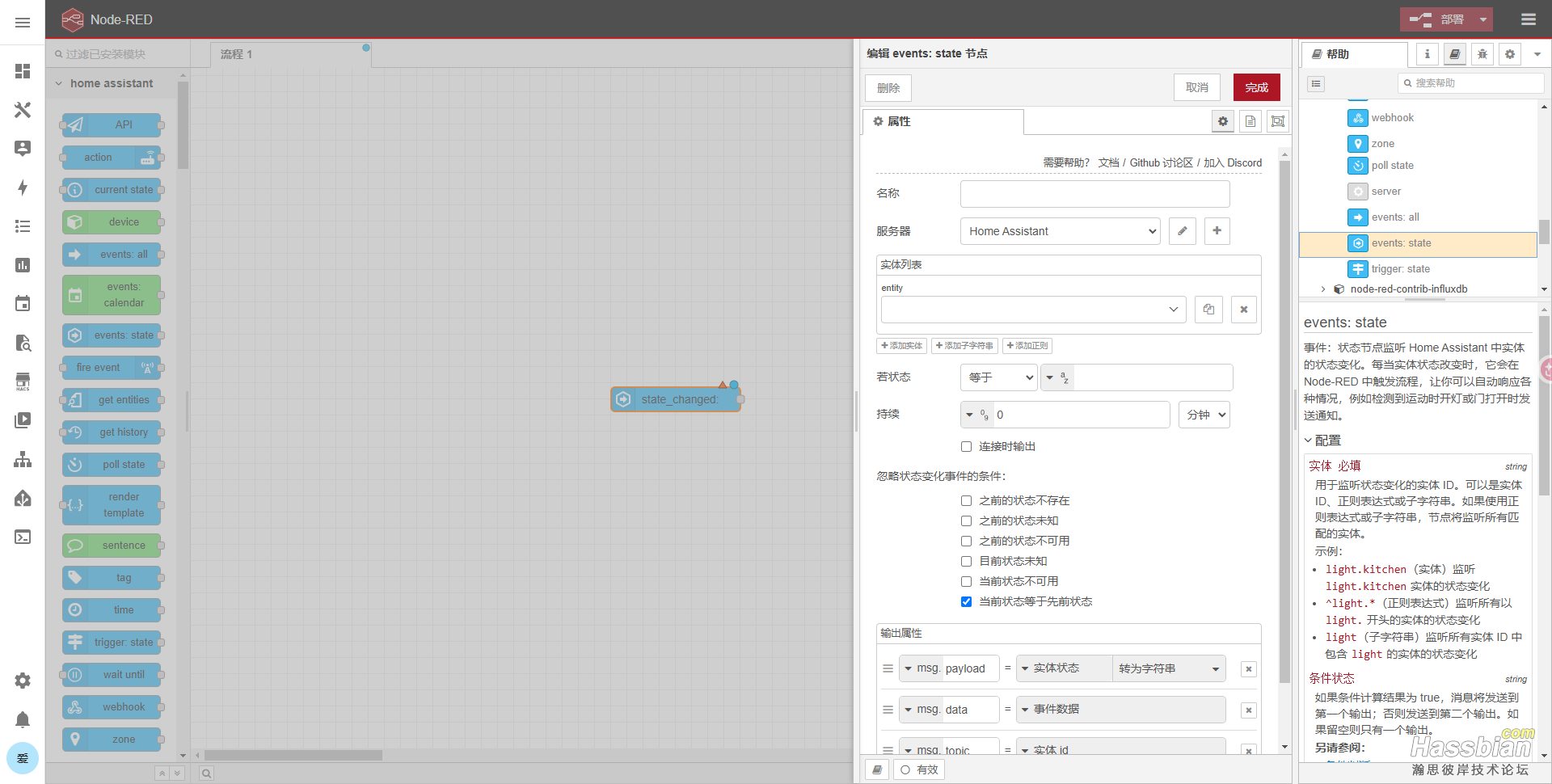Open HACS store icon in sidebar

click(x=23, y=381)
